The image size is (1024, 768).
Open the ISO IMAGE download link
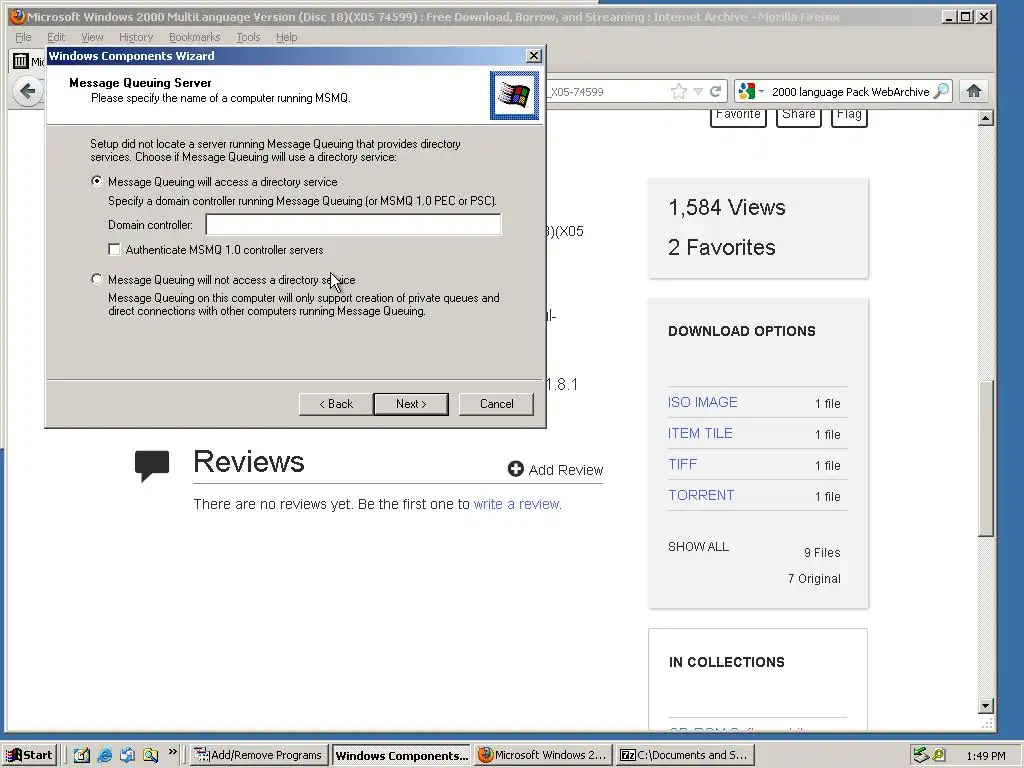pos(703,402)
